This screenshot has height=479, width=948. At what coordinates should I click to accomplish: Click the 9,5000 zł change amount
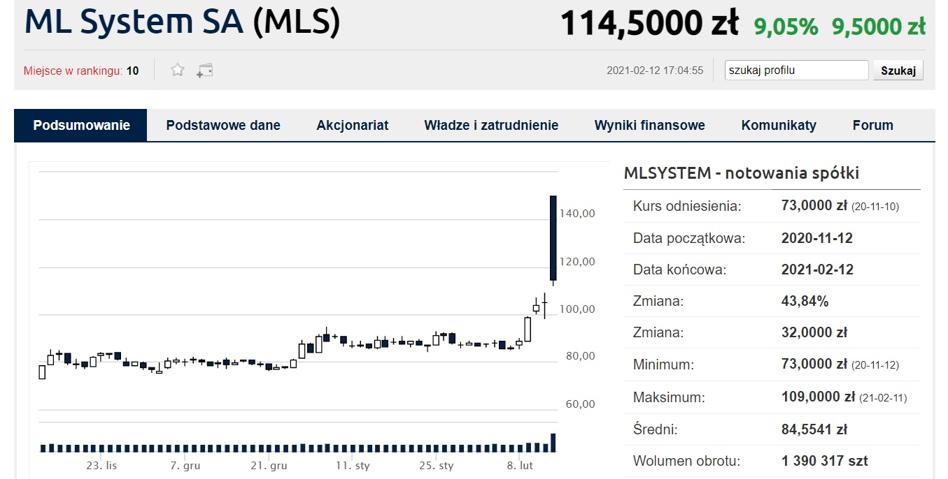click(x=878, y=27)
